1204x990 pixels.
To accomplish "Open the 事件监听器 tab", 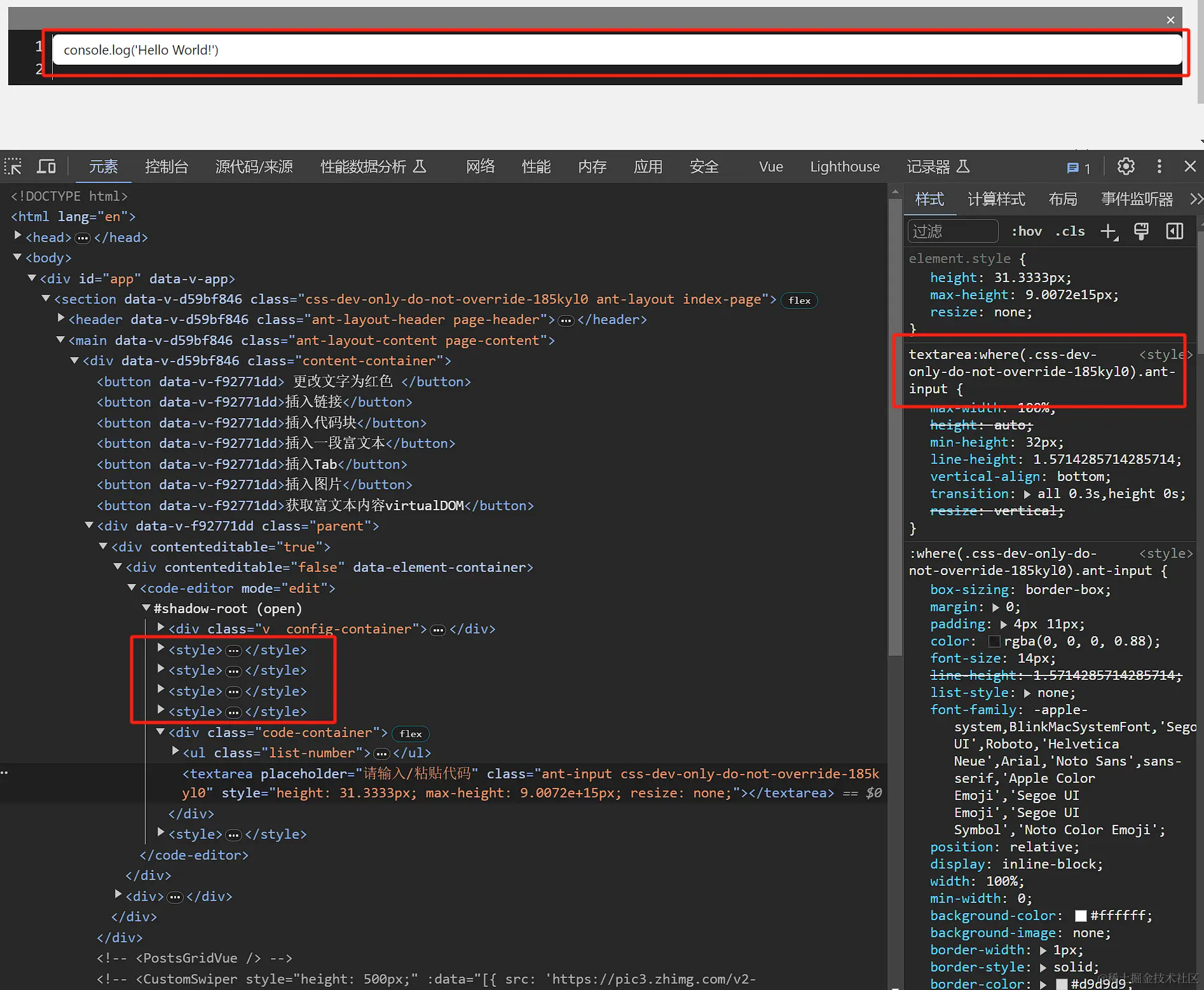I will (x=1137, y=199).
